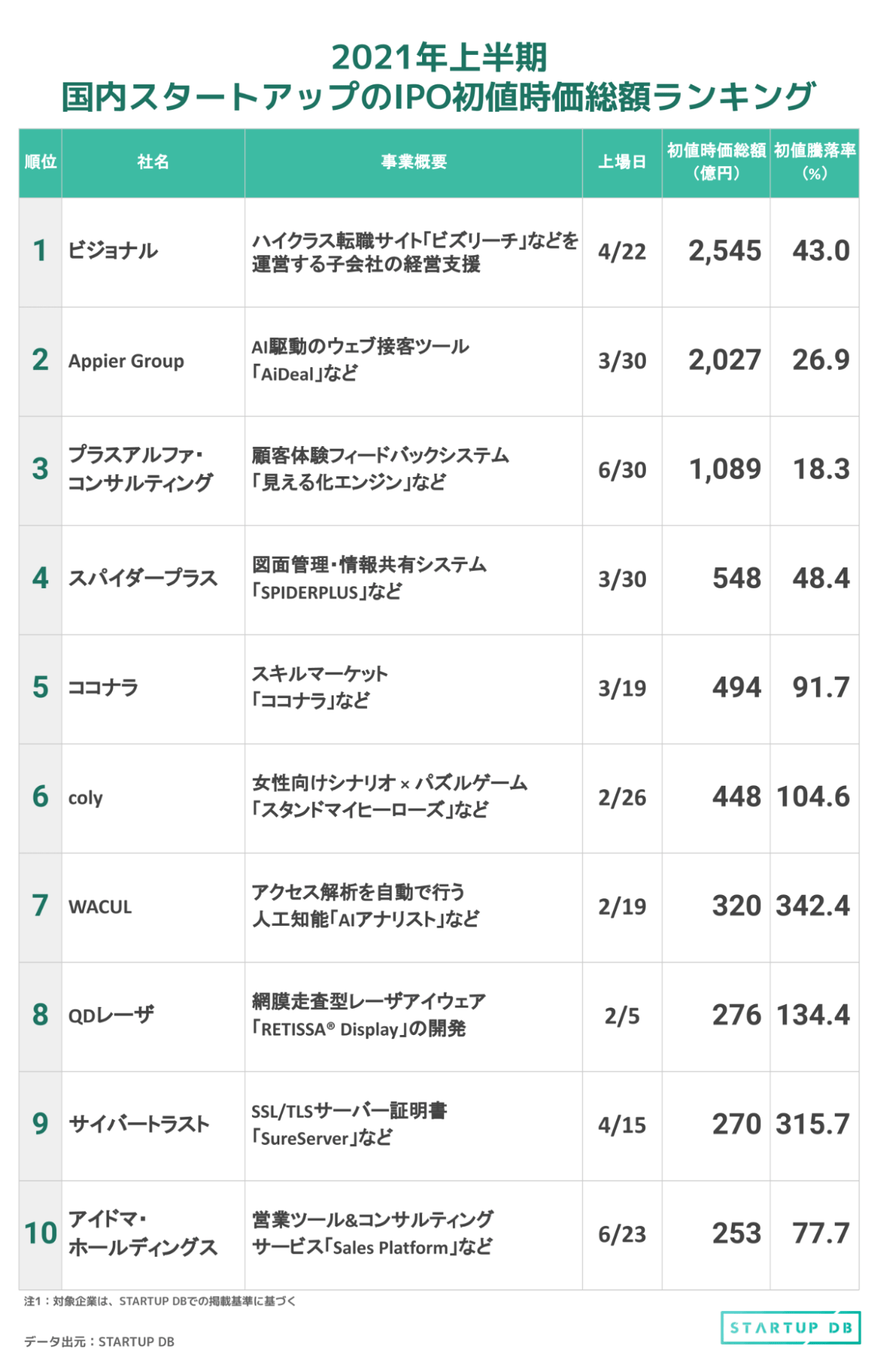Click the 342.4 percent value
Screen dimensions: 882x1372
click(813, 905)
